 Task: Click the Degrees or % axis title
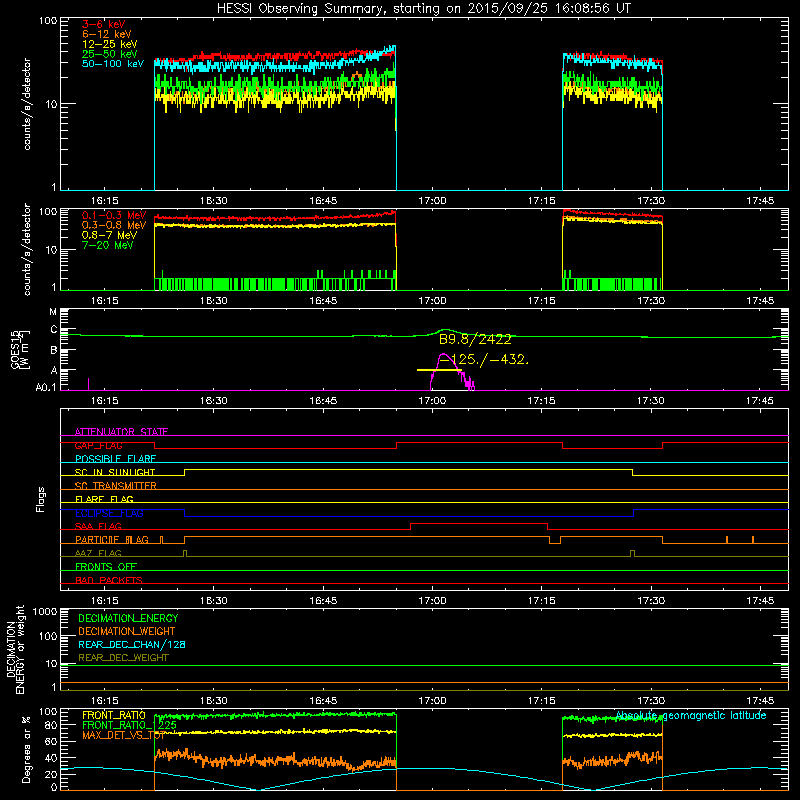[26, 749]
